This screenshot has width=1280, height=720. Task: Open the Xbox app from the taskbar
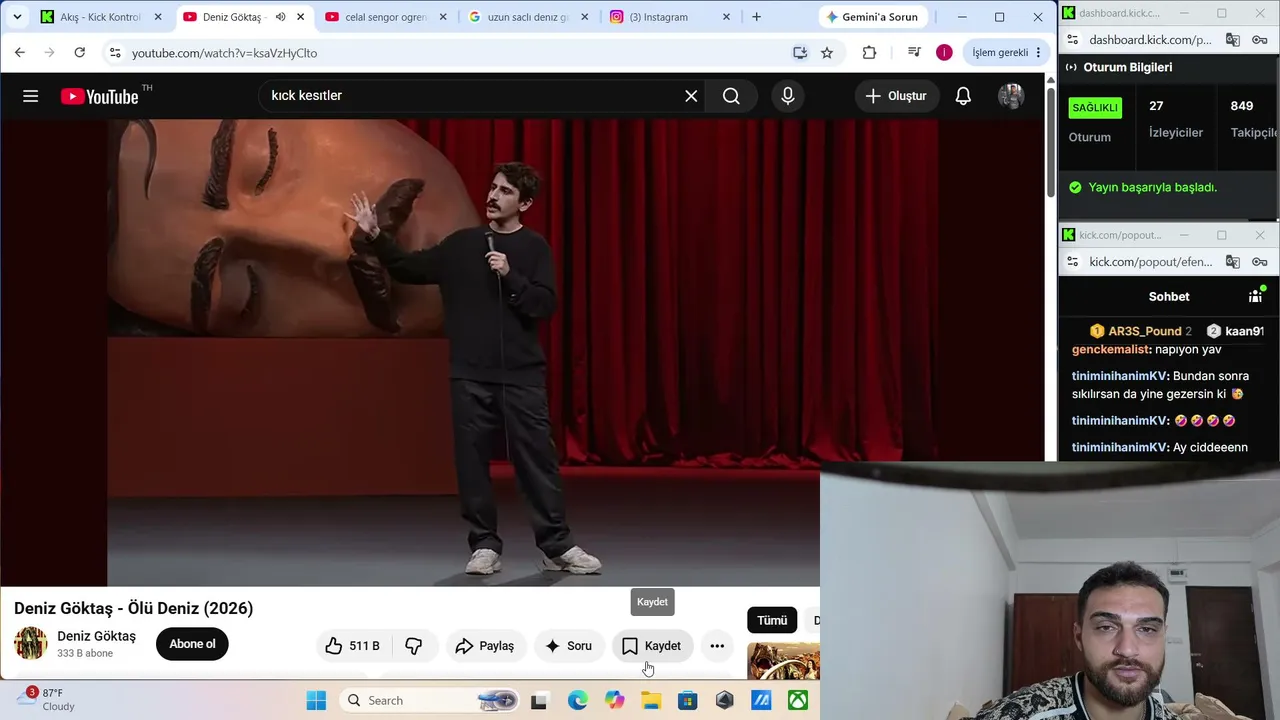798,701
